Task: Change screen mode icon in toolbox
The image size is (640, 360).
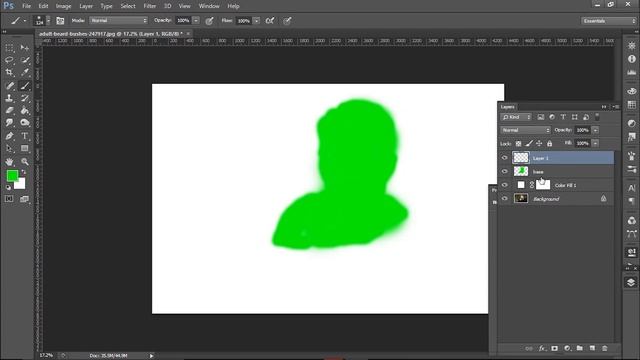Action: pos(24,199)
